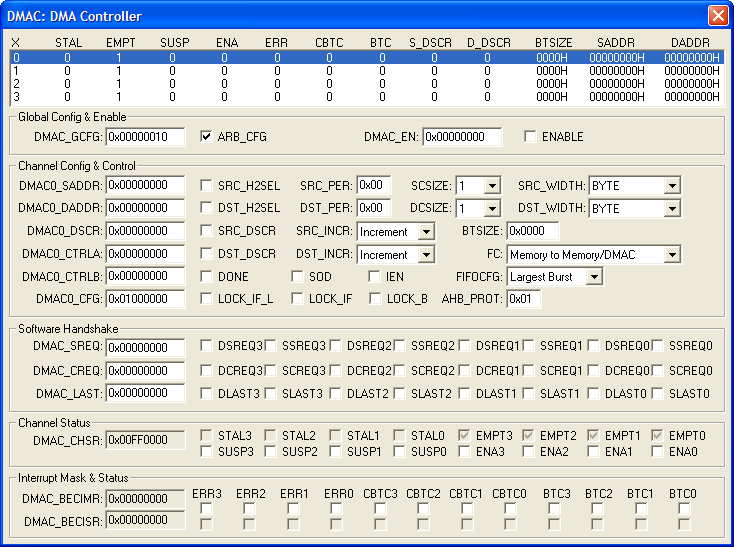Click the DMAC_GCFG value field
This screenshot has width=734, height=547.
pos(145,137)
